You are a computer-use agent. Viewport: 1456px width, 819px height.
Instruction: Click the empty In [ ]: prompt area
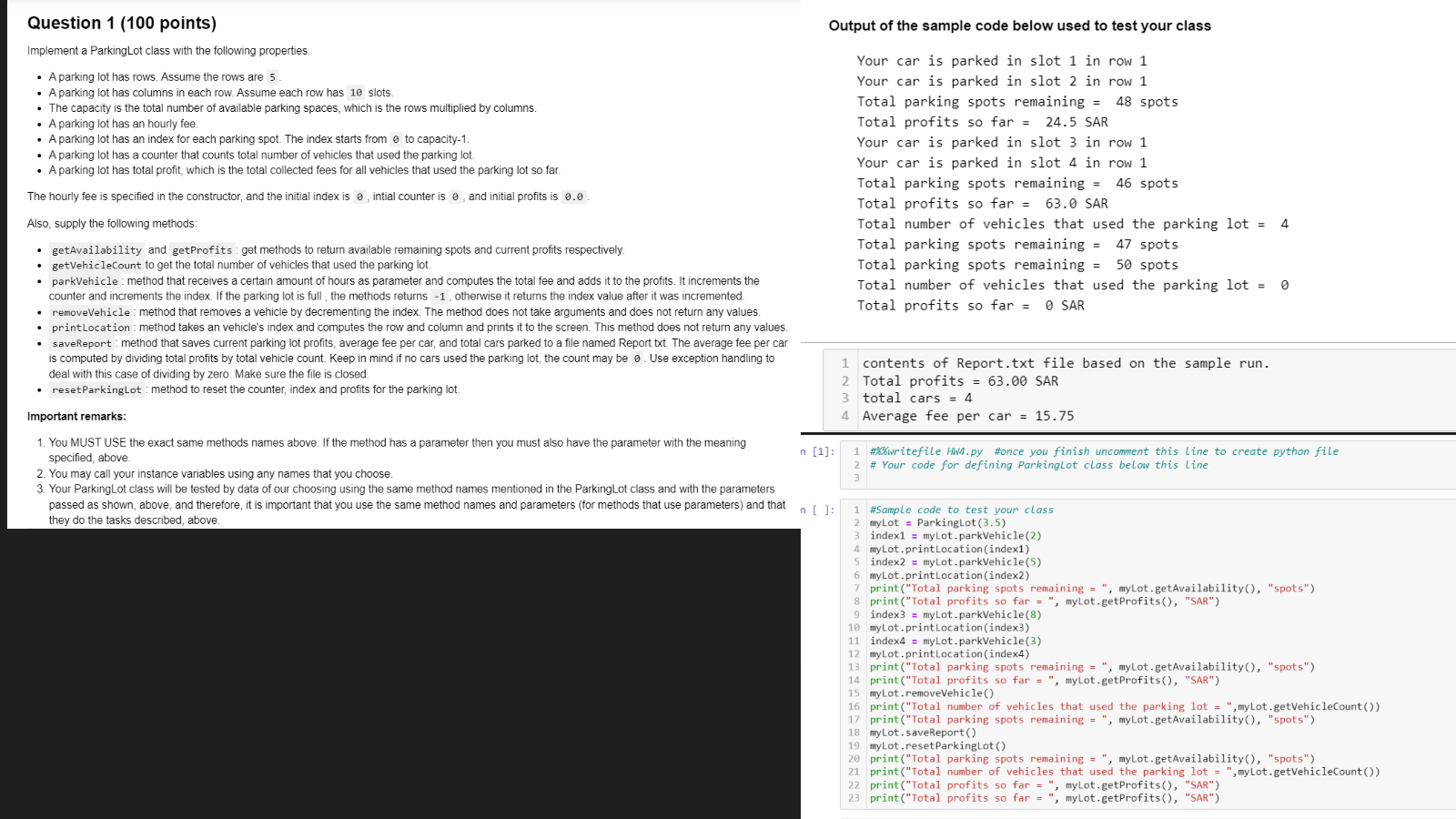coord(818,510)
